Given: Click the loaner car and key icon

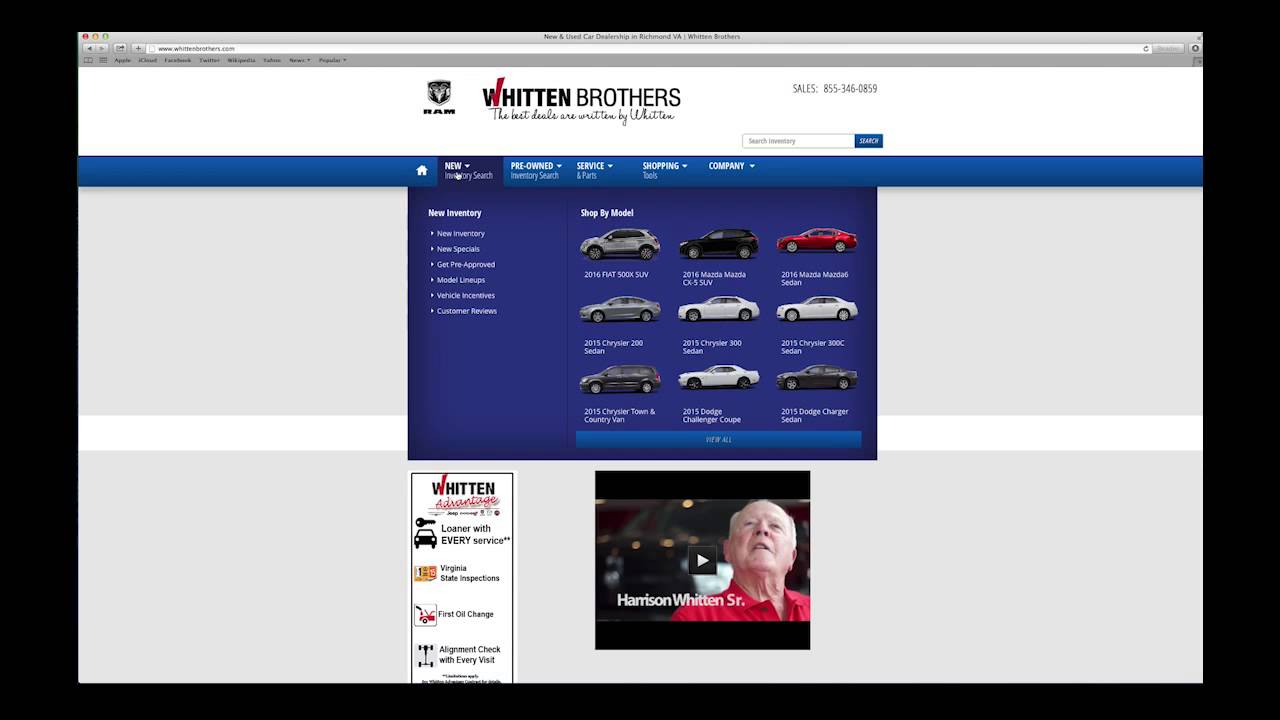Looking at the screenshot, I should pyautogui.click(x=425, y=533).
